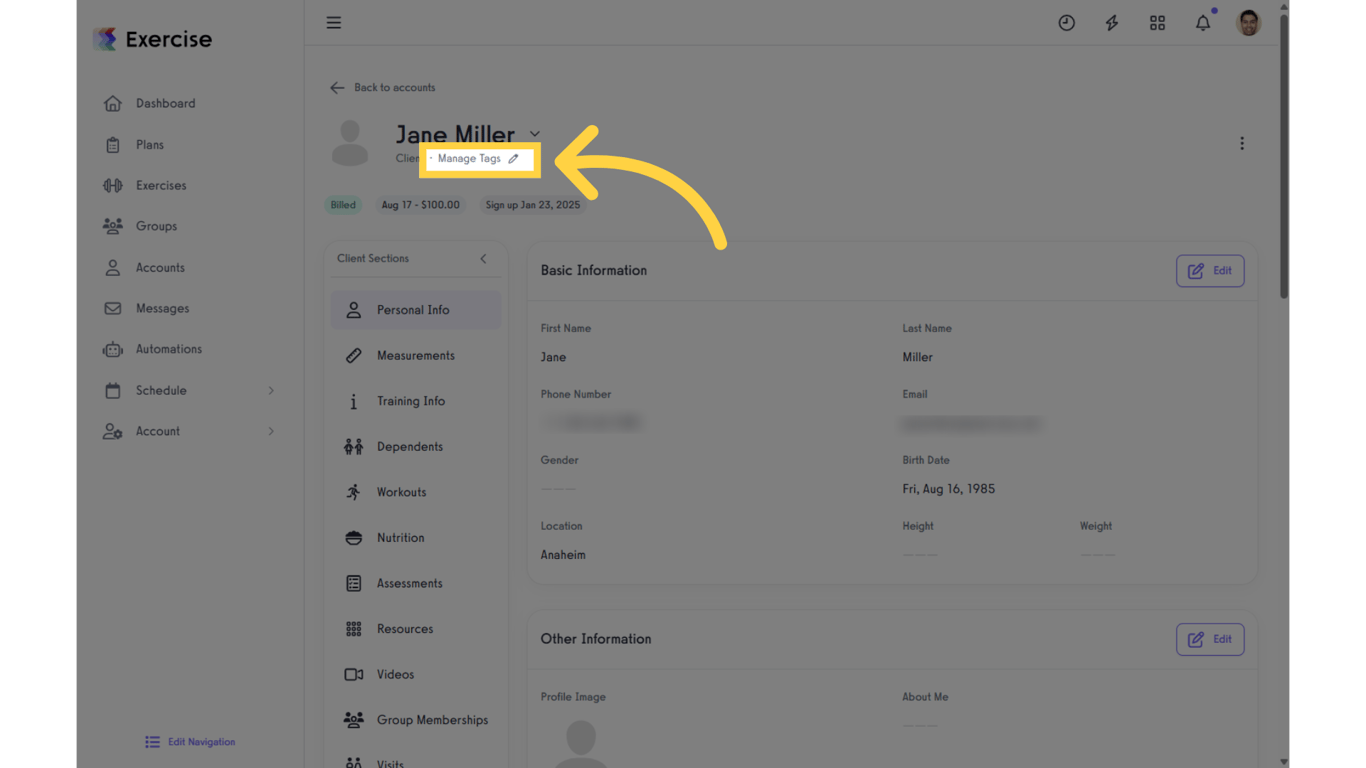
Task: Open the Nutrition section
Action: (x=400, y=537)
